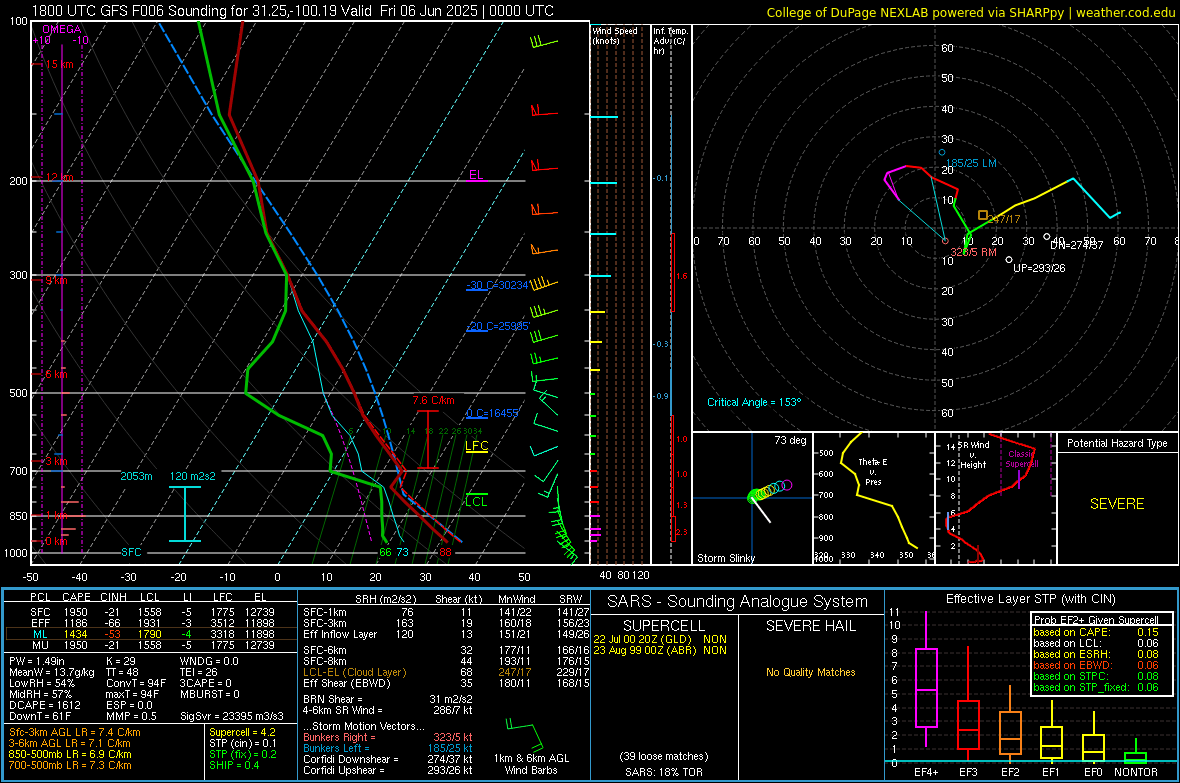Viewport: 1180px width, 783px height.
Task: Click the 73 deg slinky tilt value
Action: [790, 440]
